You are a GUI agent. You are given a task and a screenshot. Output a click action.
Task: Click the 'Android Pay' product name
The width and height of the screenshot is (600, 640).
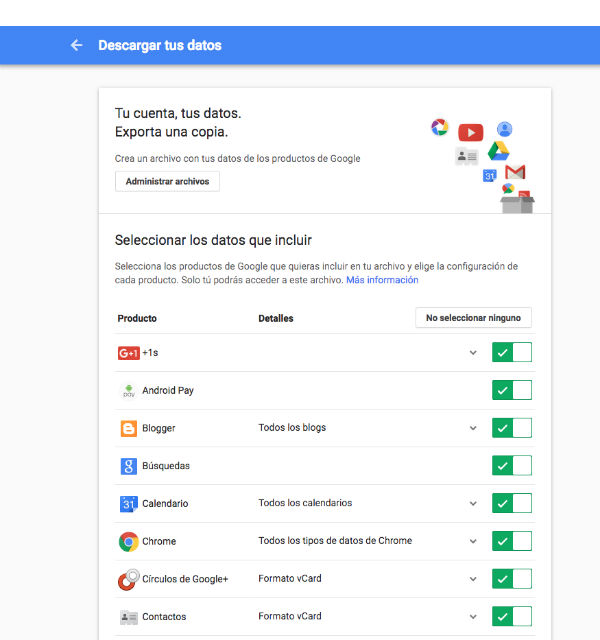168,391
